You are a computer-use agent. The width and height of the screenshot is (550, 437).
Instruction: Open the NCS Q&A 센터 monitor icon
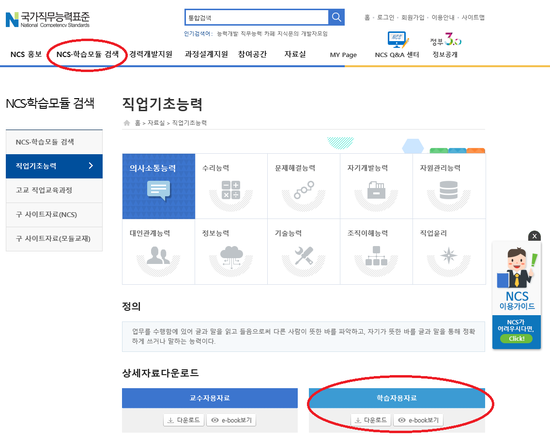click(x=398, y=40)
